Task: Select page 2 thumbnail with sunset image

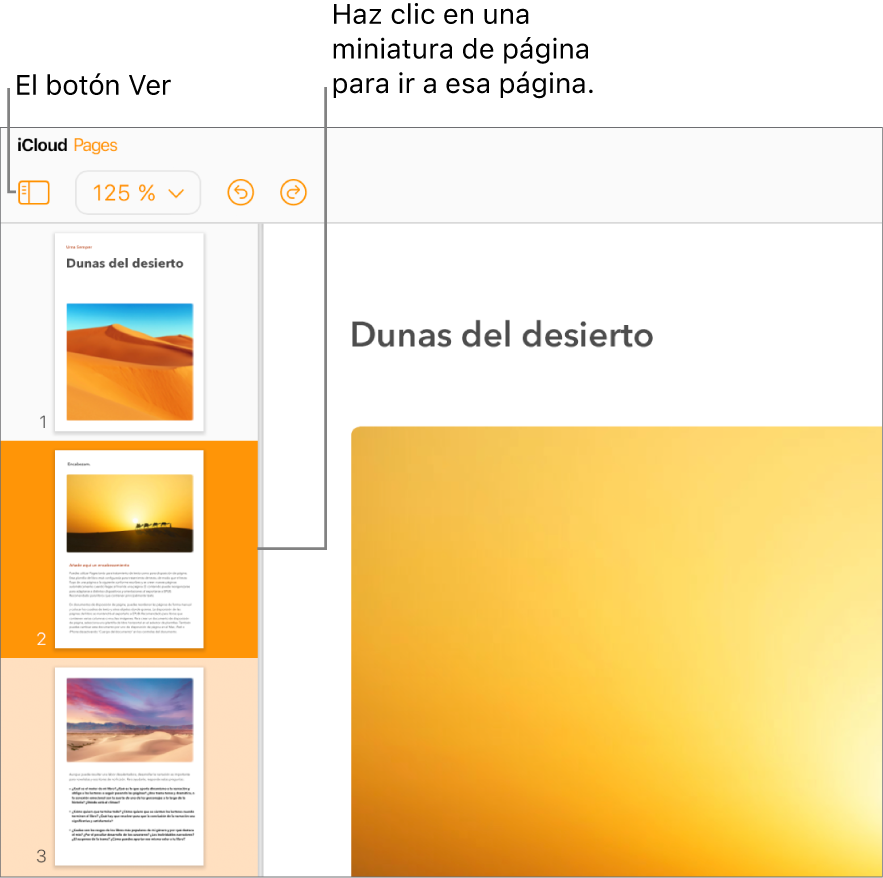Action: (x=129, y=549)
